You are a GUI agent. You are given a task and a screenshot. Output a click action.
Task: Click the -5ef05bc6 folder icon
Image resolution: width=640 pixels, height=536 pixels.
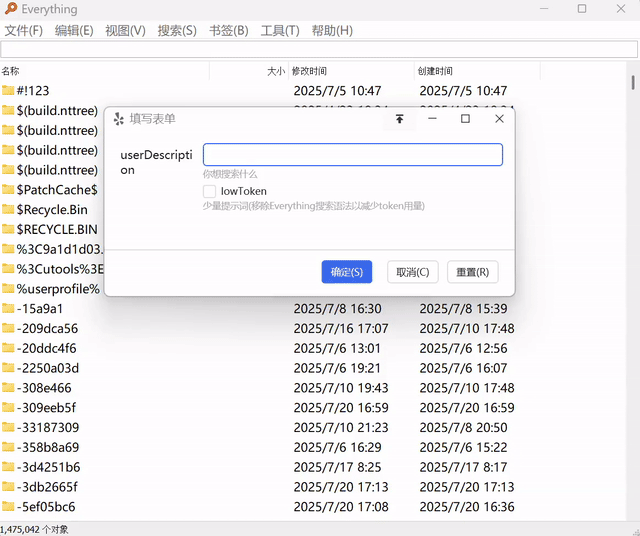pyautogui.click(x=8, y=506)
